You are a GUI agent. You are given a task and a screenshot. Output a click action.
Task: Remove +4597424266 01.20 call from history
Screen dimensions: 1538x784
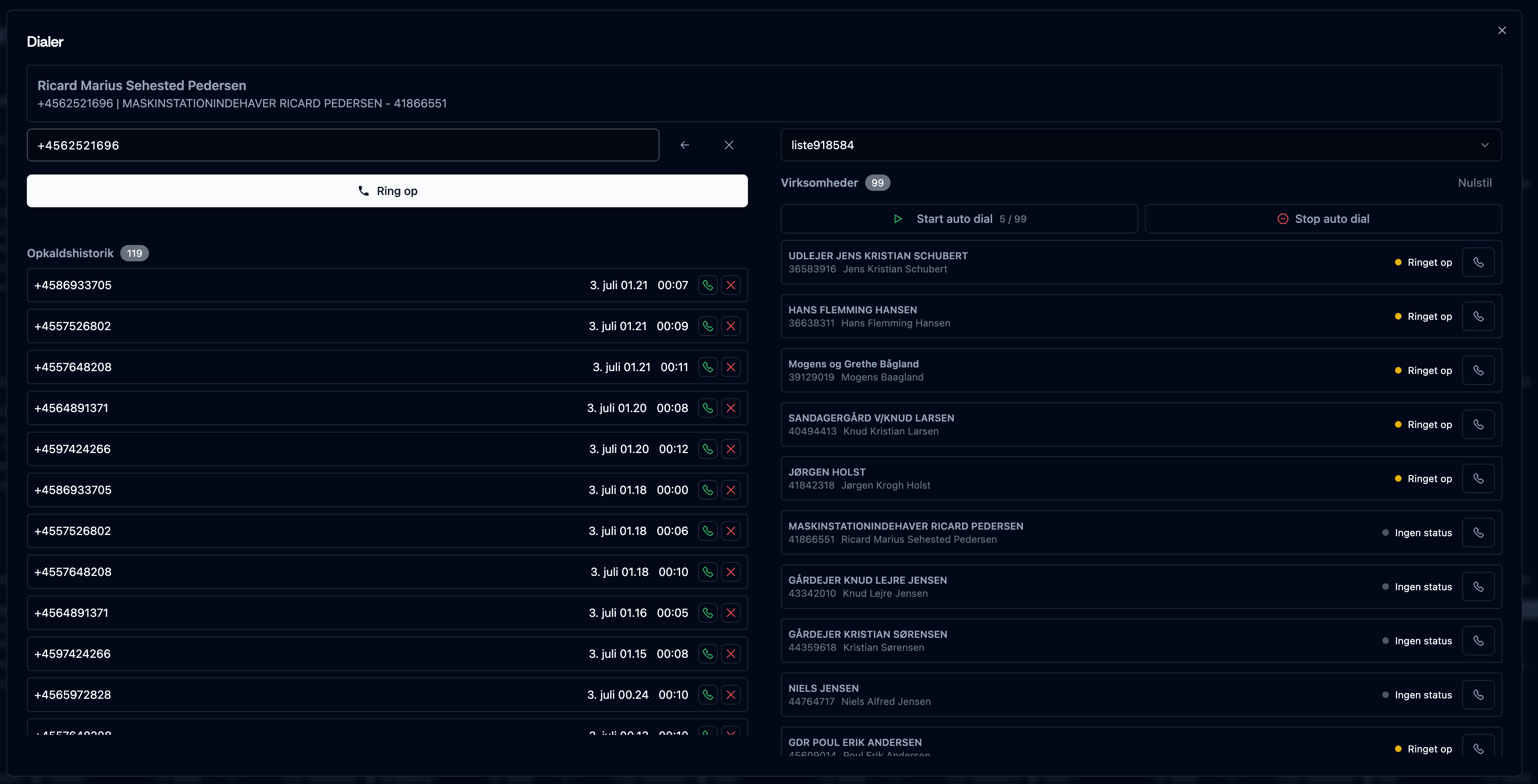click(x=731, y=449)
